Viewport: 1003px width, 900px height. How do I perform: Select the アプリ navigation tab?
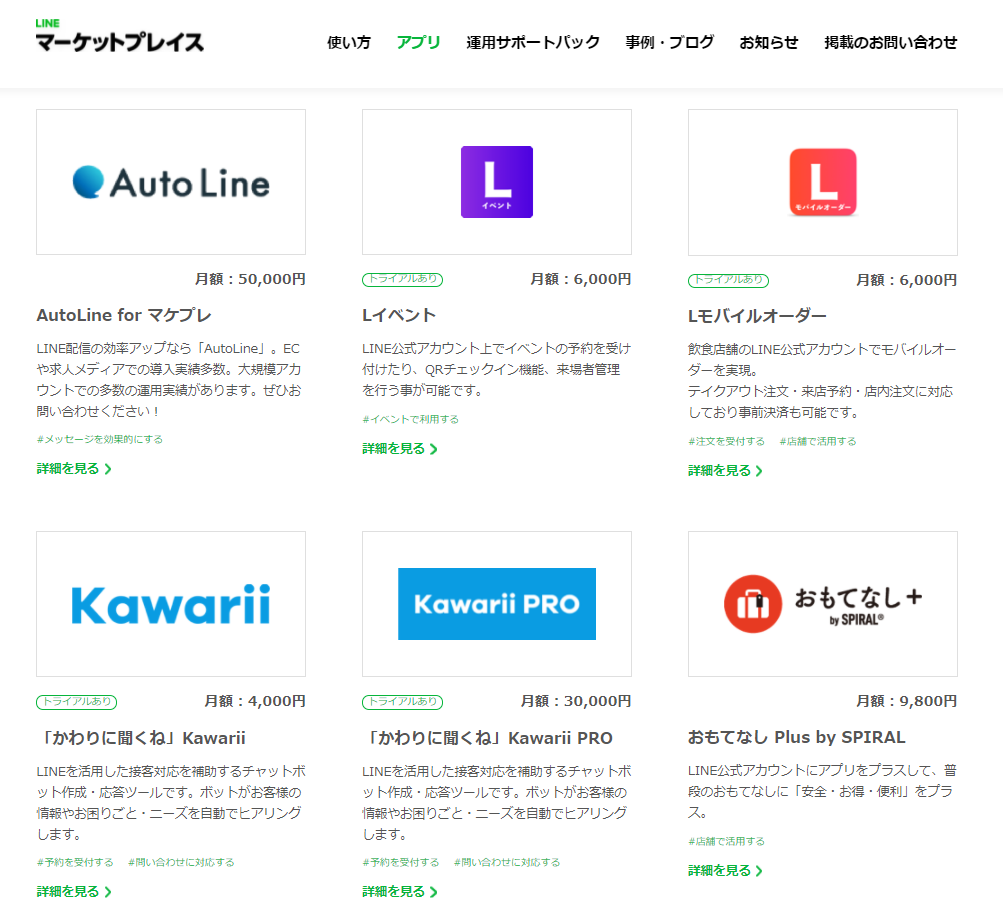pos(418,42)
